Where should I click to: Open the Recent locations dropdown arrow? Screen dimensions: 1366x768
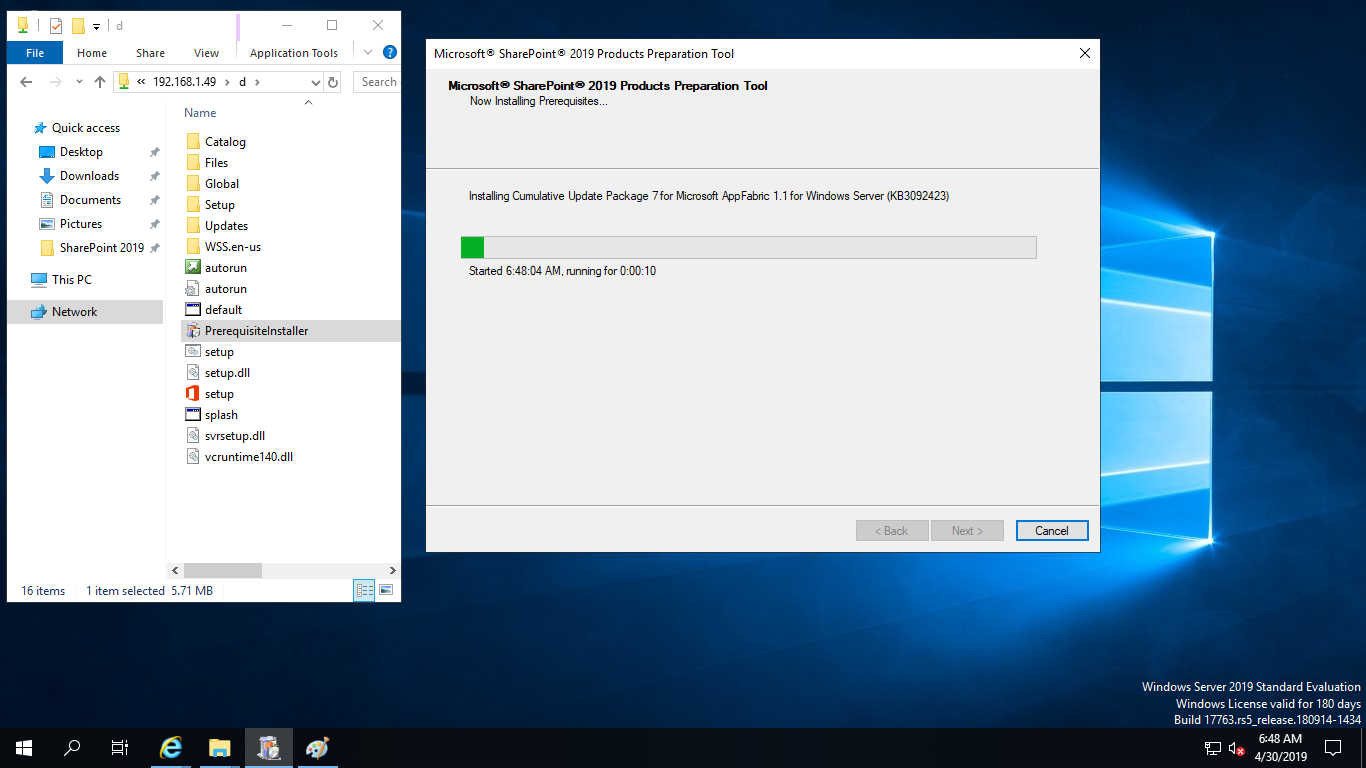click(x=79, y=82)
